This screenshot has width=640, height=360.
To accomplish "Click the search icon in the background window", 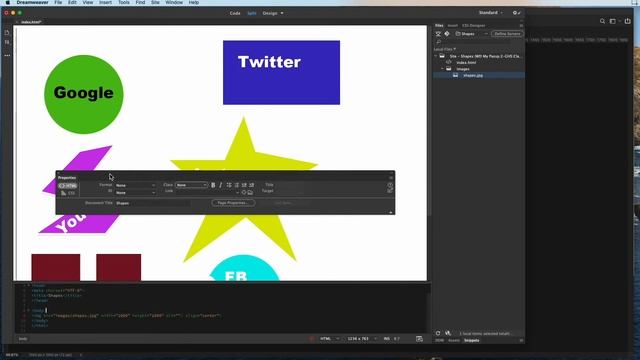I will coord(602,21).
